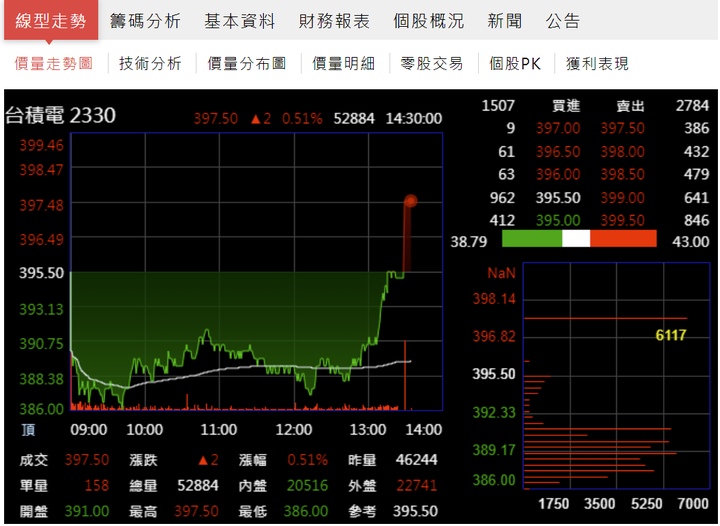Click the 漲幅 value in summary table
This screenshot has width=720, height=526.
click(x=308, y=459)
